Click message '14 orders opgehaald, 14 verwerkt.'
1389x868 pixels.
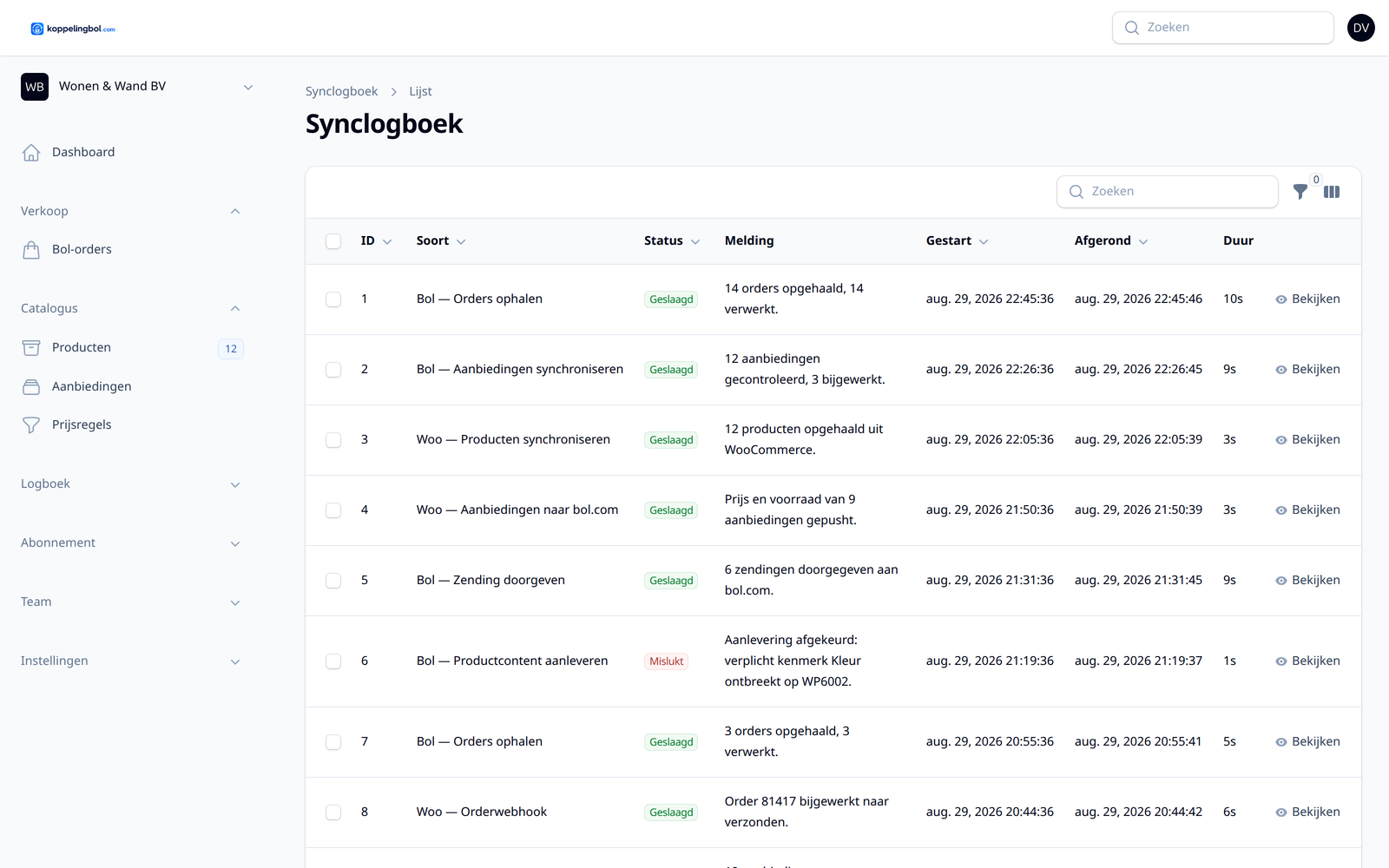(x=794, y=299)
